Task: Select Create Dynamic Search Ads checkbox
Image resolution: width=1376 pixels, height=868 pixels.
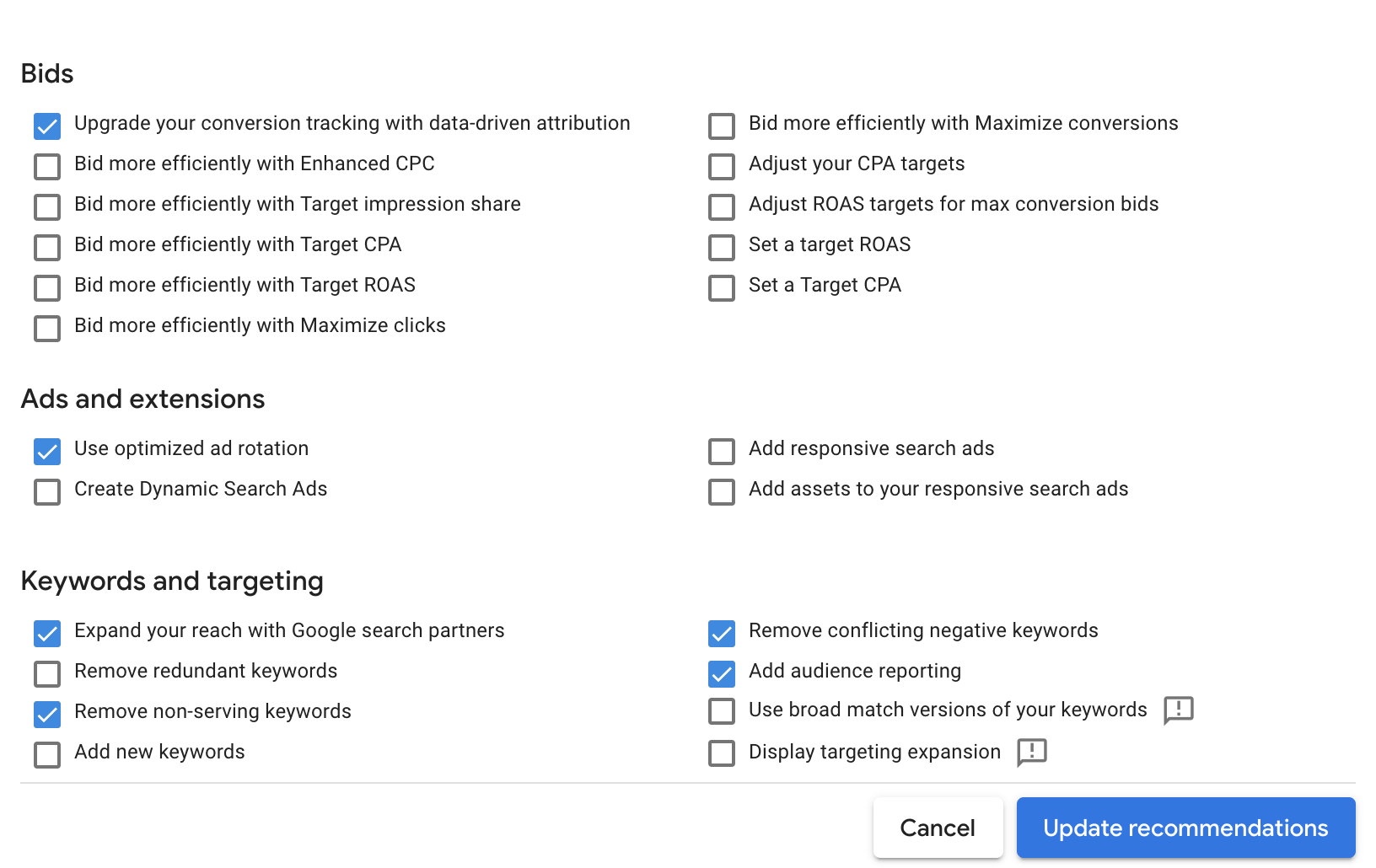Action: 47,492
